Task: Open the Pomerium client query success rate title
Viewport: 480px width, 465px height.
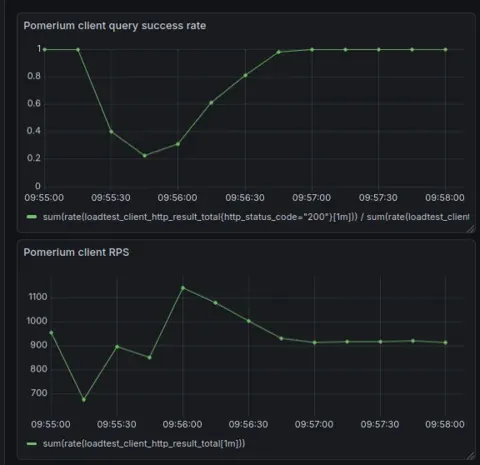Action: (115, 26)
